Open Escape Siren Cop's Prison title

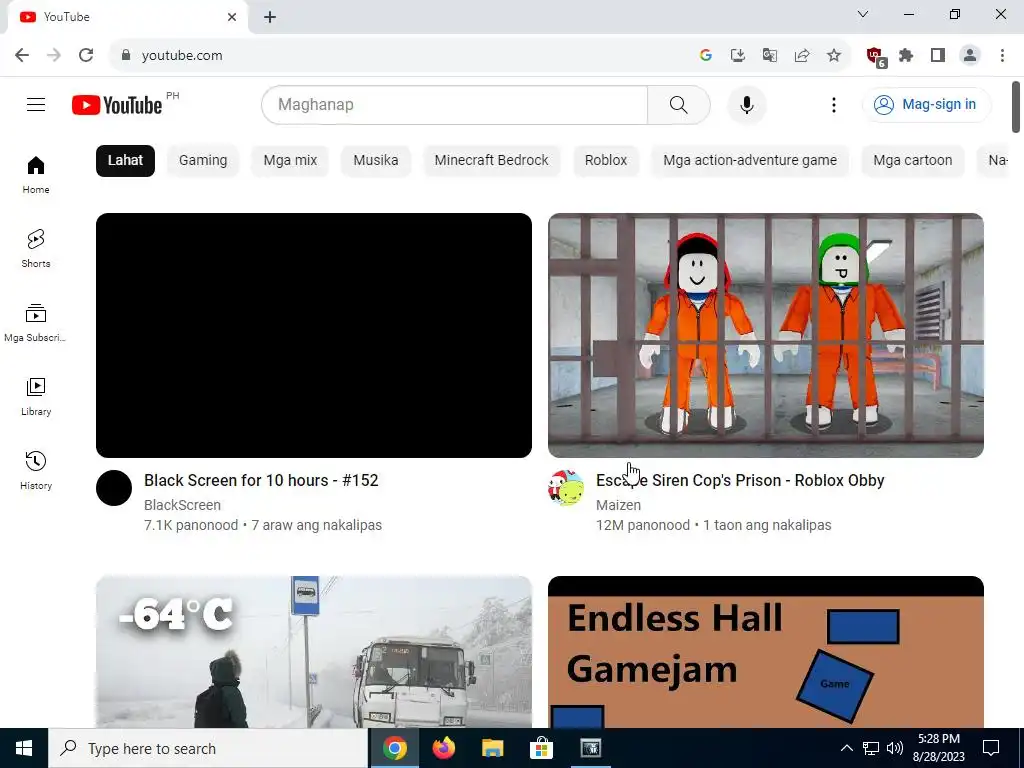[740, 480]
